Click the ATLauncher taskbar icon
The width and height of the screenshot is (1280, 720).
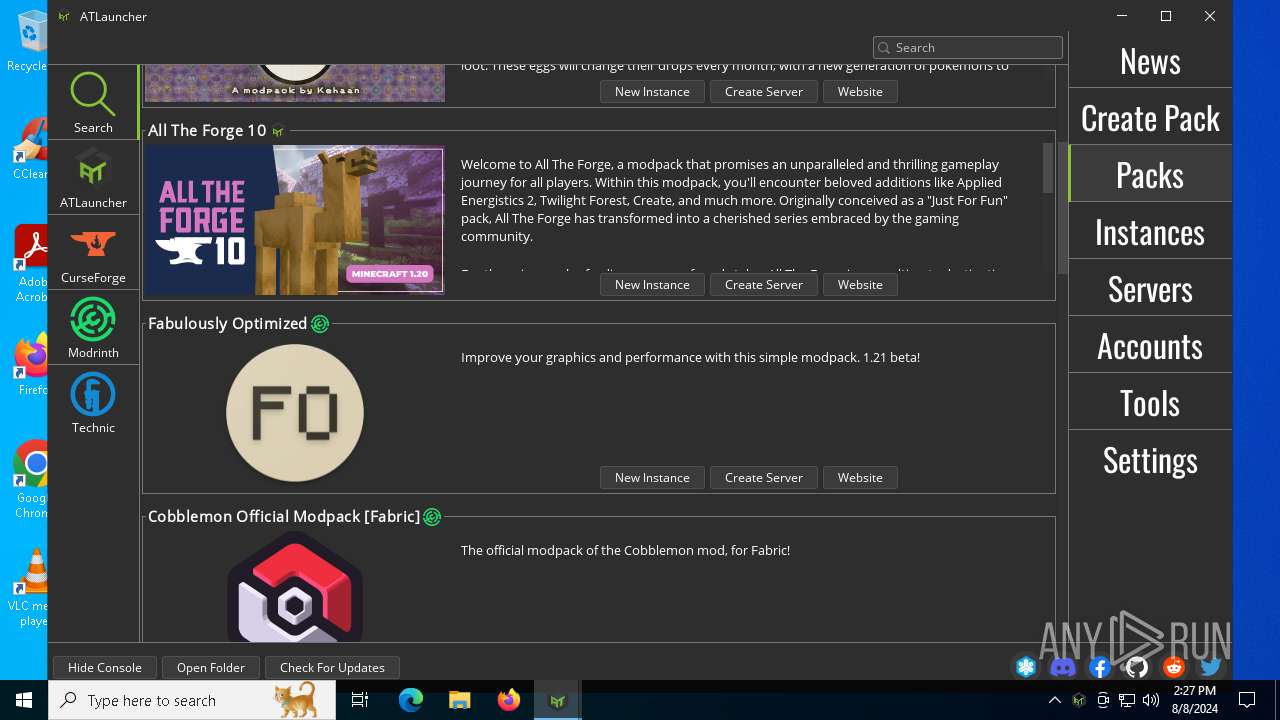click(x=558, y=700)
